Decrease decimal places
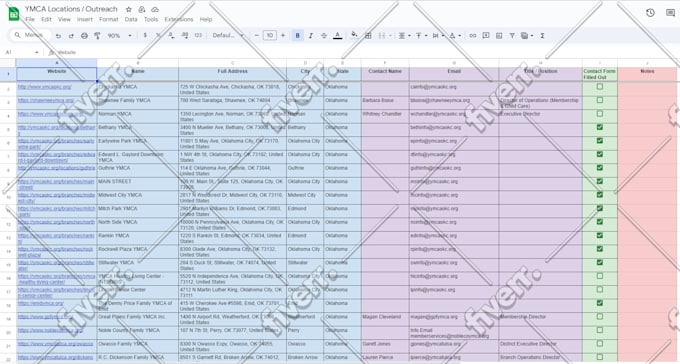The height and width of the screenshot is (364, 680). (x=171, y=35)
